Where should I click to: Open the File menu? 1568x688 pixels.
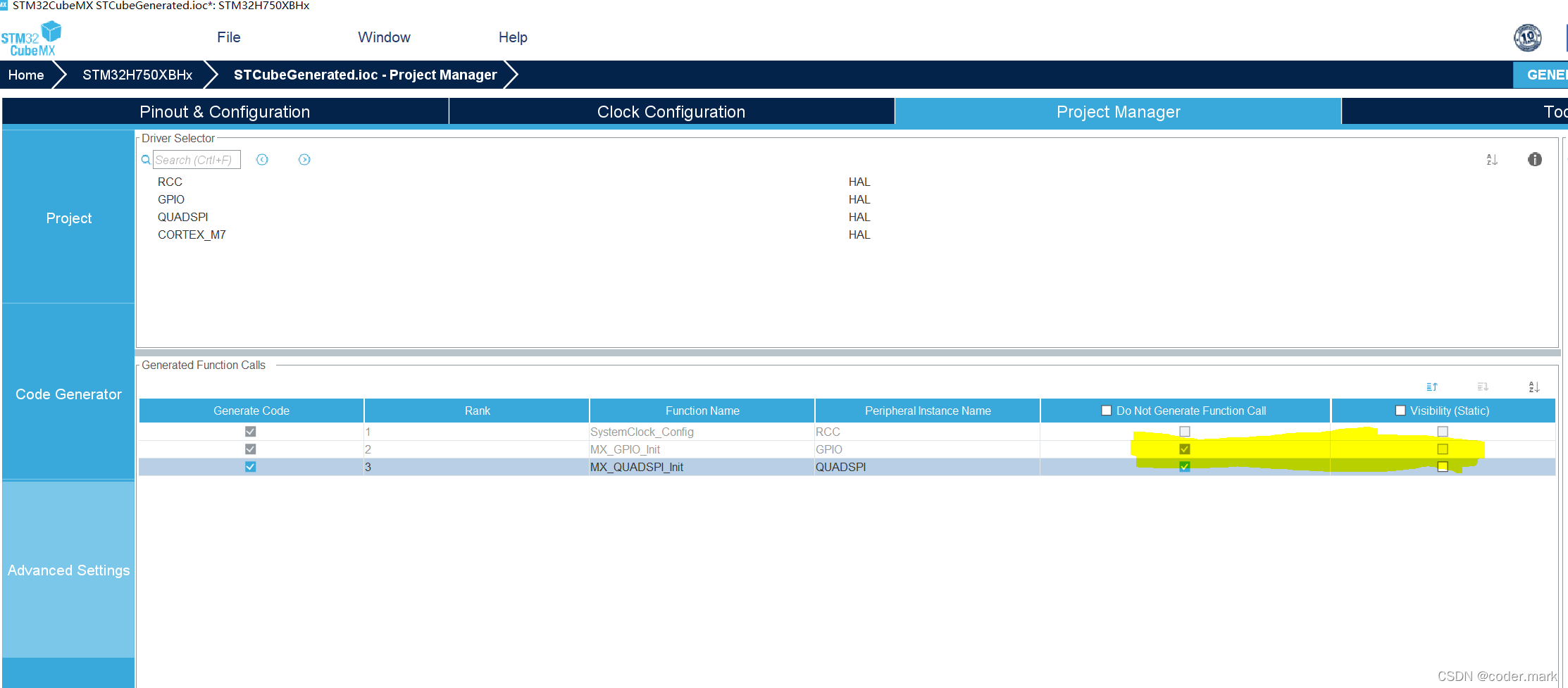229,37
